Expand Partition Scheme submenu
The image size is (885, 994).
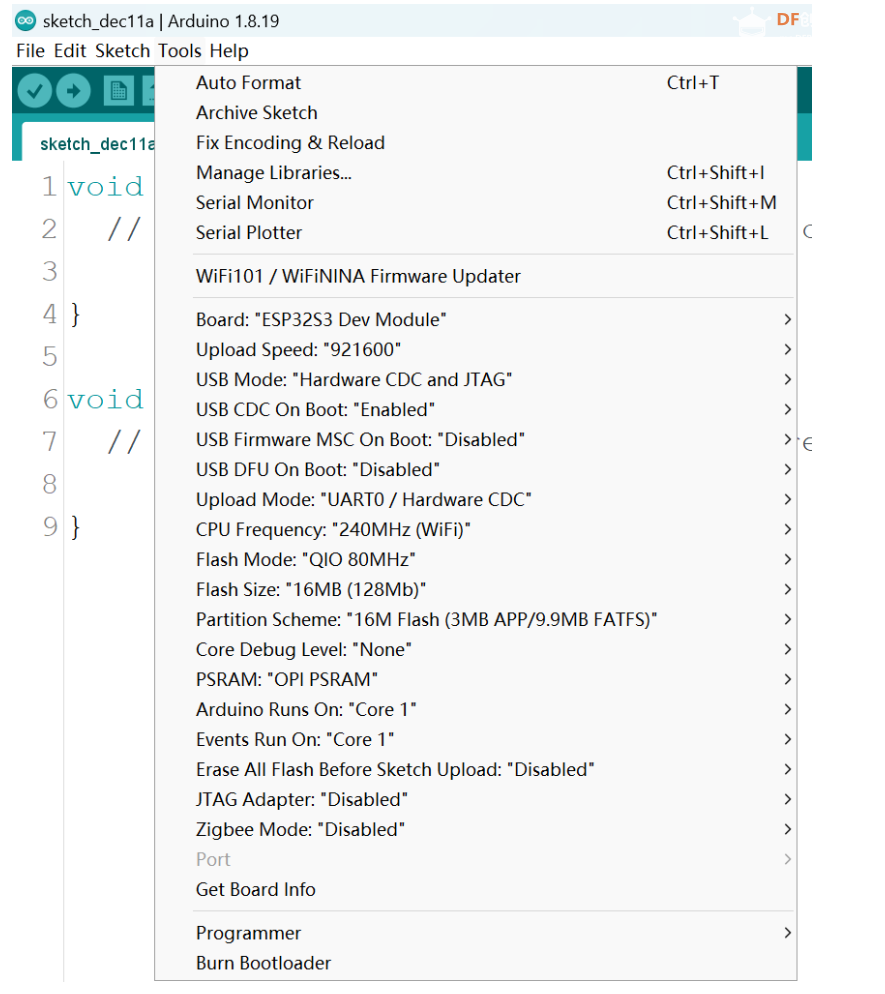[475, 619]
